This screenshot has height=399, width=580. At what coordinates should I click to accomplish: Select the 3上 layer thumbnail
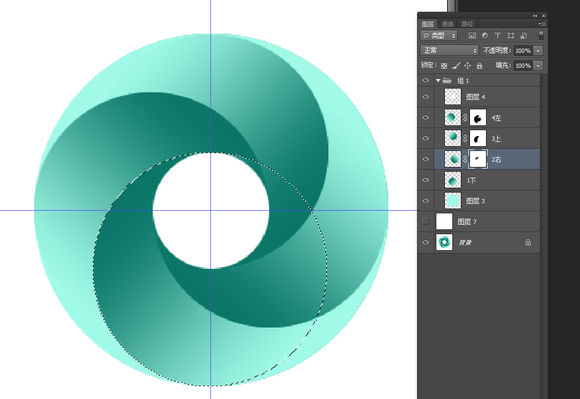(x=453, y=138)
